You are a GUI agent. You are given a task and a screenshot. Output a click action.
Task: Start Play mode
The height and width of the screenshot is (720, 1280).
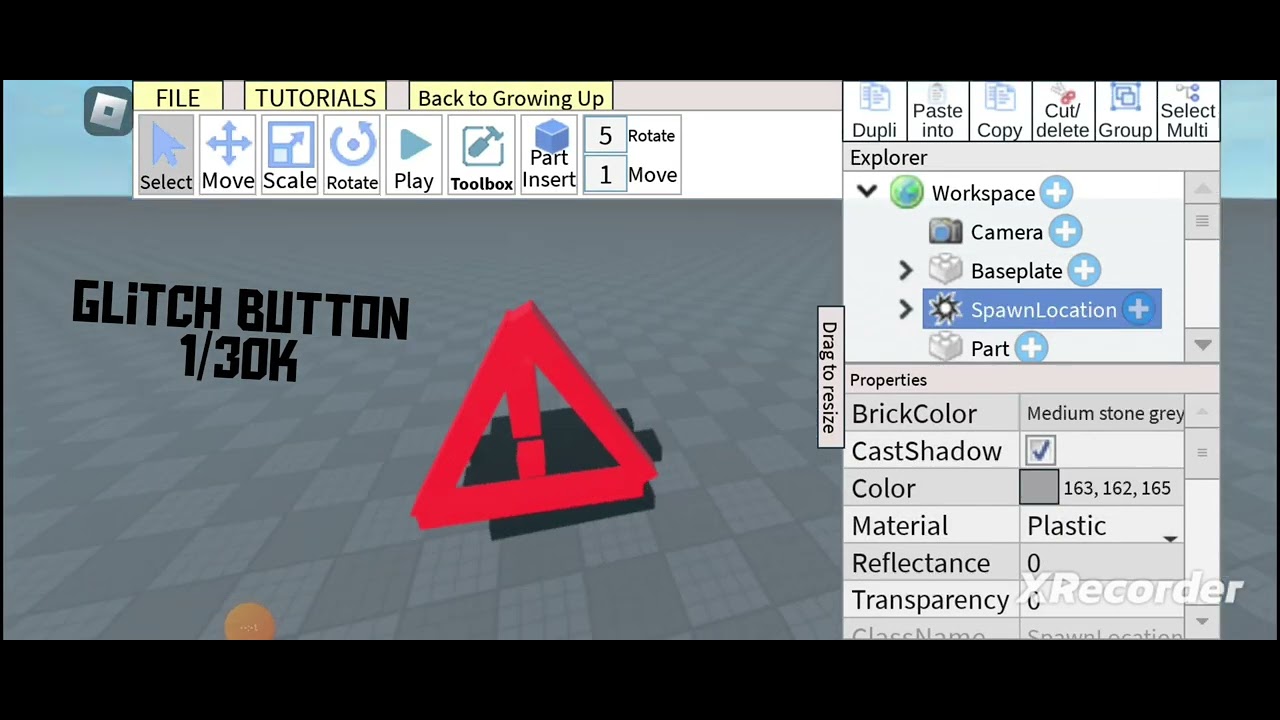414,155
